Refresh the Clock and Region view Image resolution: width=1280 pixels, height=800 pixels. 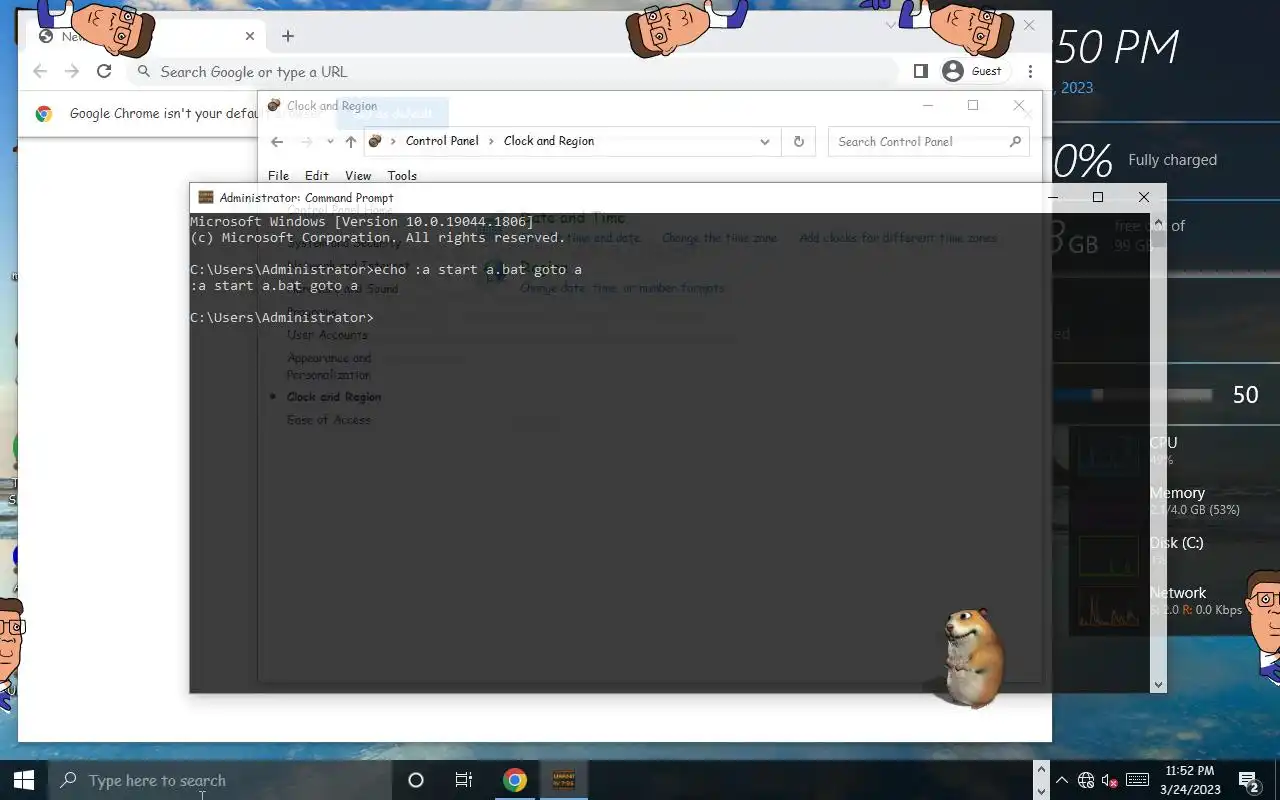799,142
